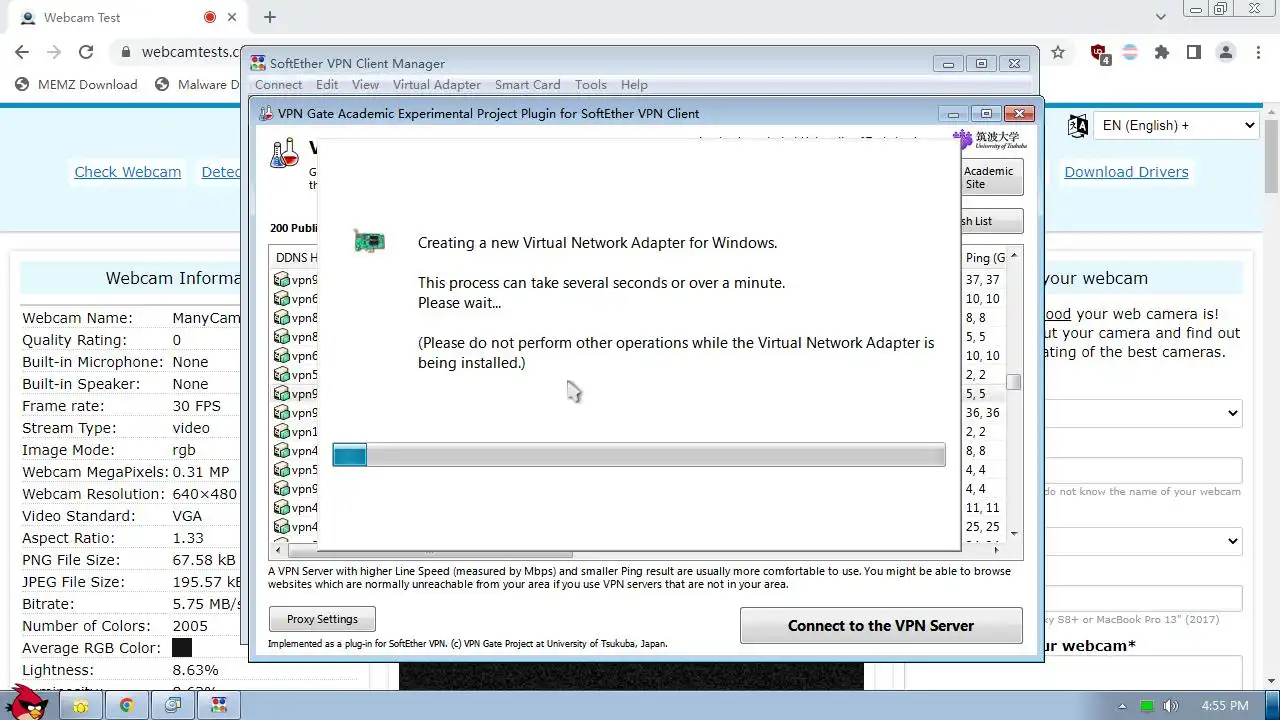Follow the Download Drivers link
Viewport: 1280px width, 720px height.
tap(1126, 172)
